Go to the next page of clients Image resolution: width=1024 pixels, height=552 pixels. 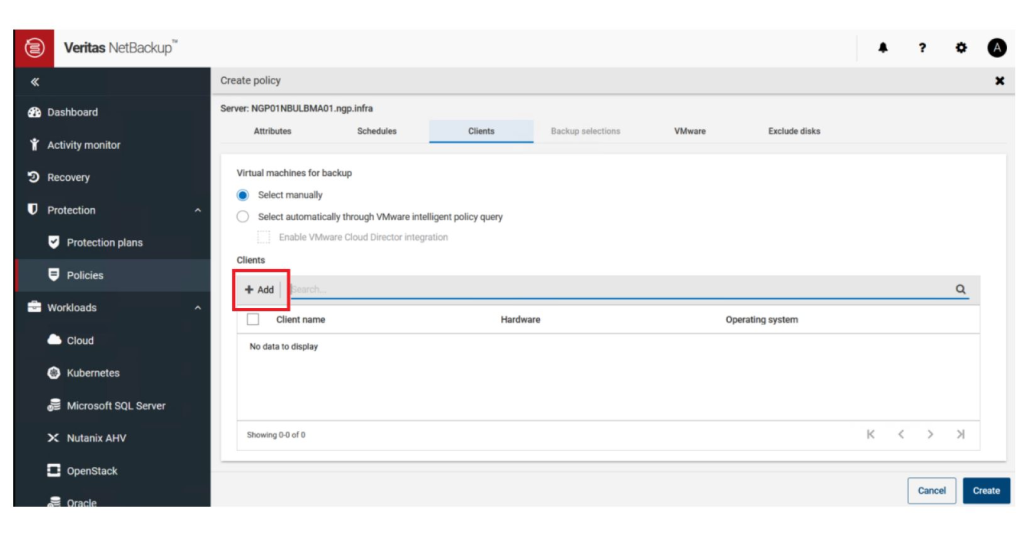click(x=931, y=434)
